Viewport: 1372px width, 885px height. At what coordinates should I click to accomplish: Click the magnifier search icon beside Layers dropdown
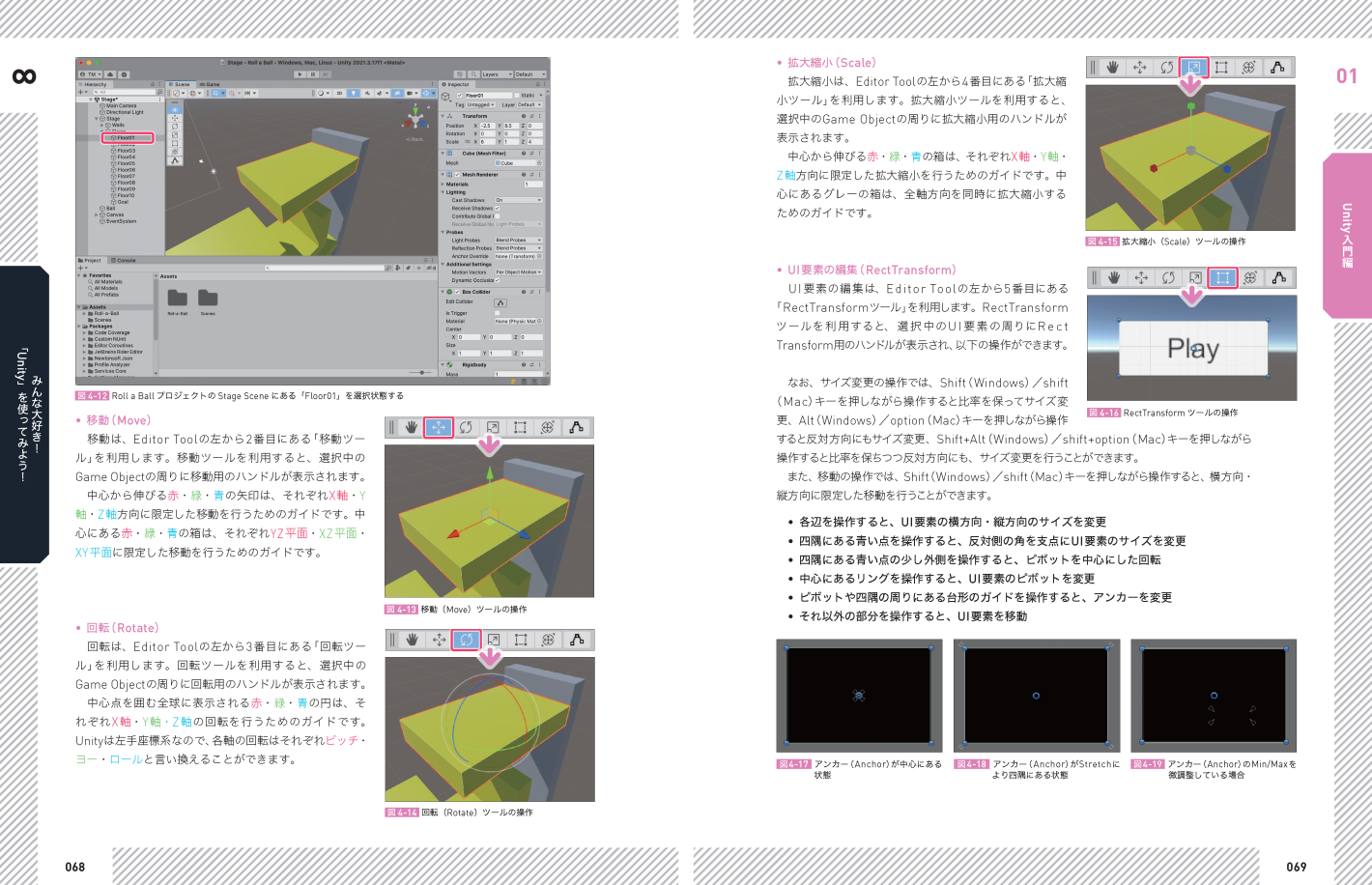pyautogui.click(x=473, y=74)
